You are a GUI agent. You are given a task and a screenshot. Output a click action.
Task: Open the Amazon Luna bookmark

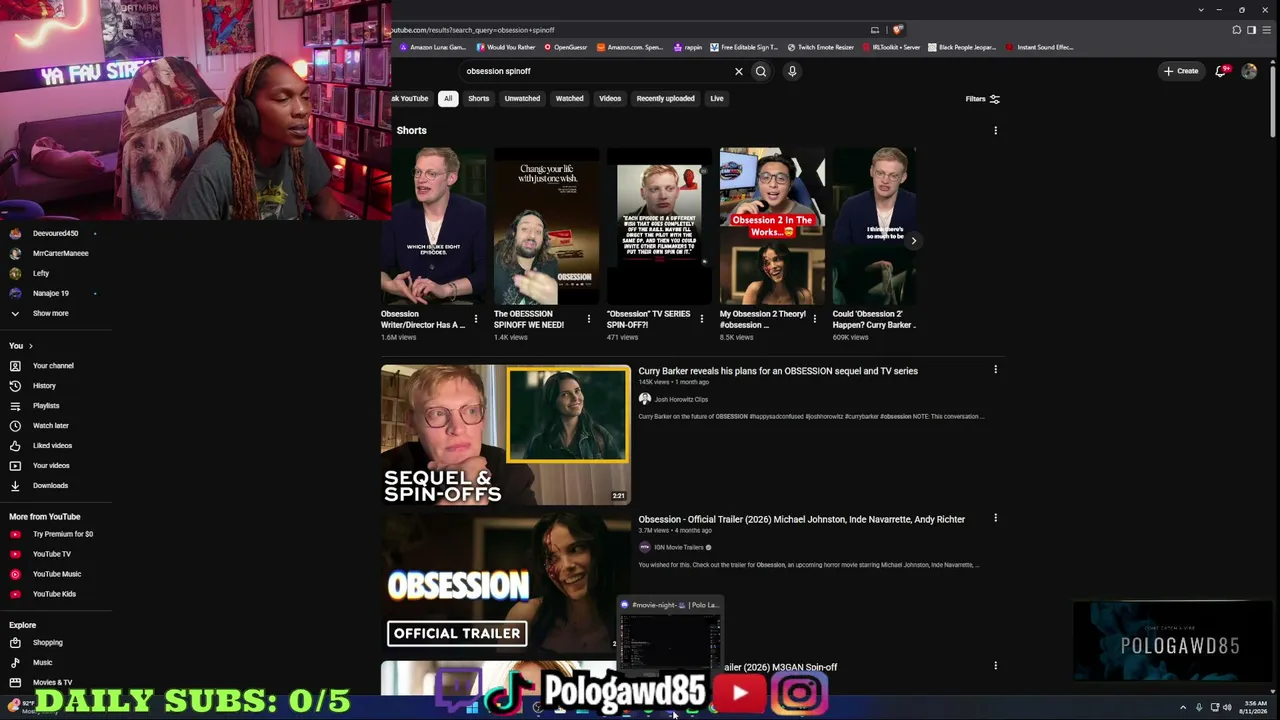click(433, 47)
